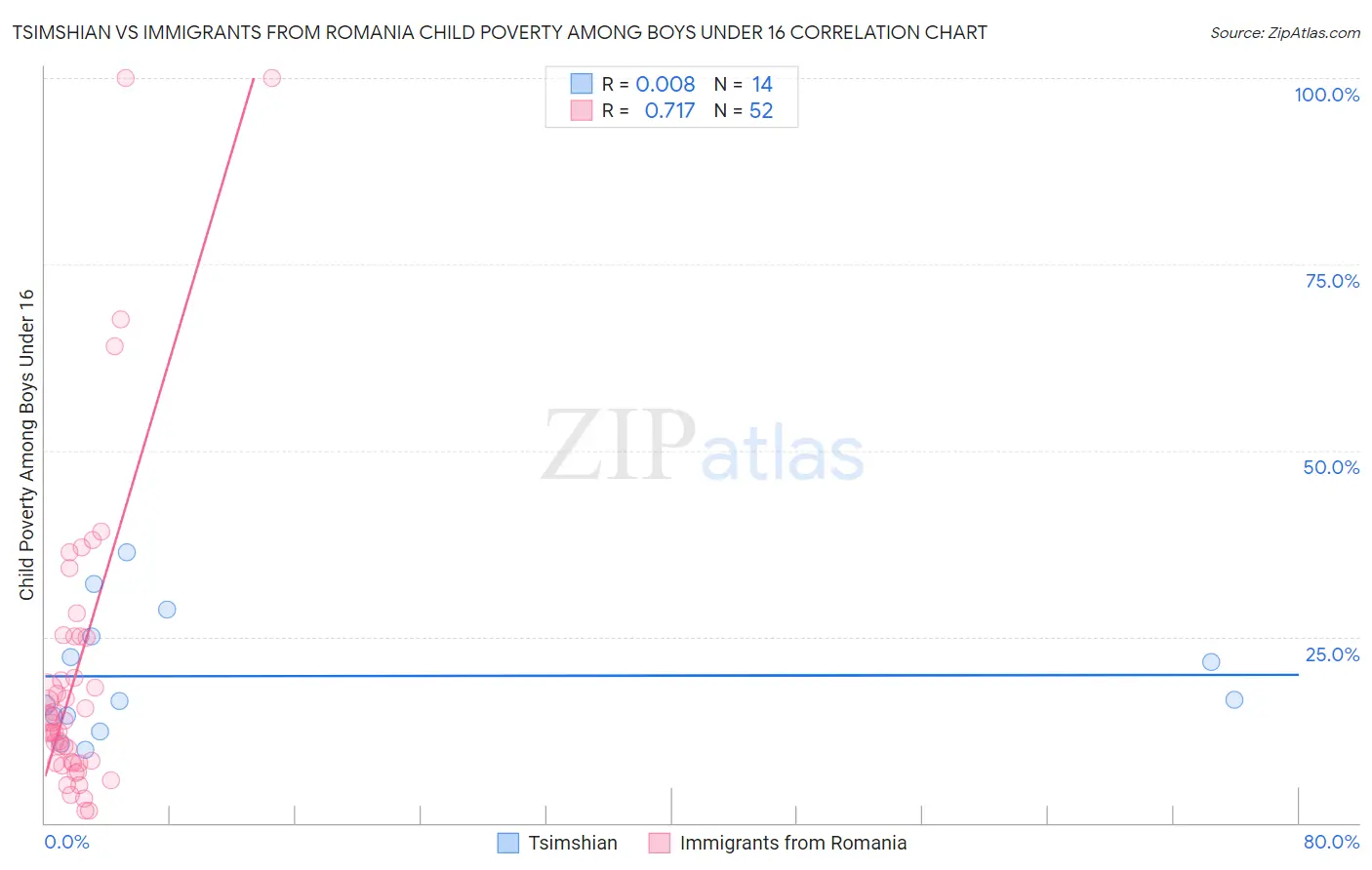Select the Immigrants from Romania legend label
This screenshot has height=870, width=1372.
point(793,843)
